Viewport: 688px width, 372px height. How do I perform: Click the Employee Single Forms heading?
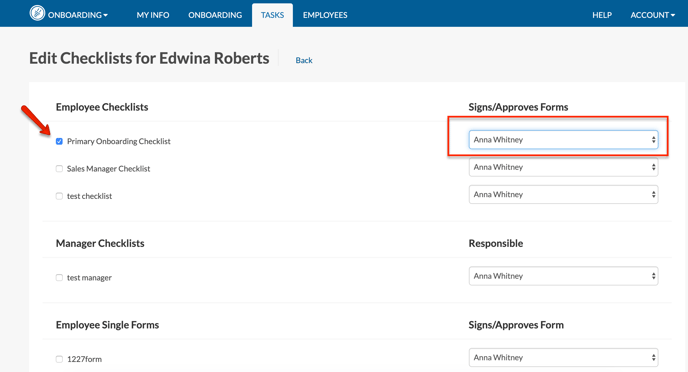pyautogui.click(x=107, y=325)
